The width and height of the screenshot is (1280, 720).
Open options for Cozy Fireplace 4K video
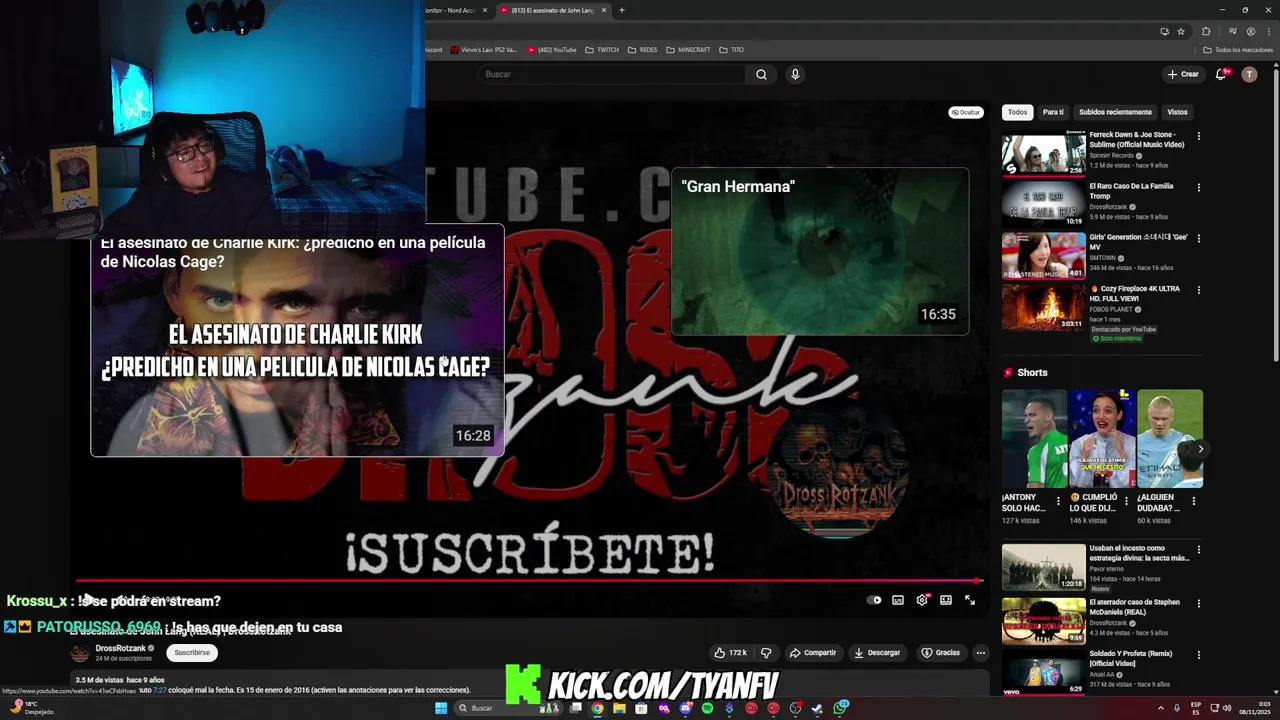(x=1198, y=290)
